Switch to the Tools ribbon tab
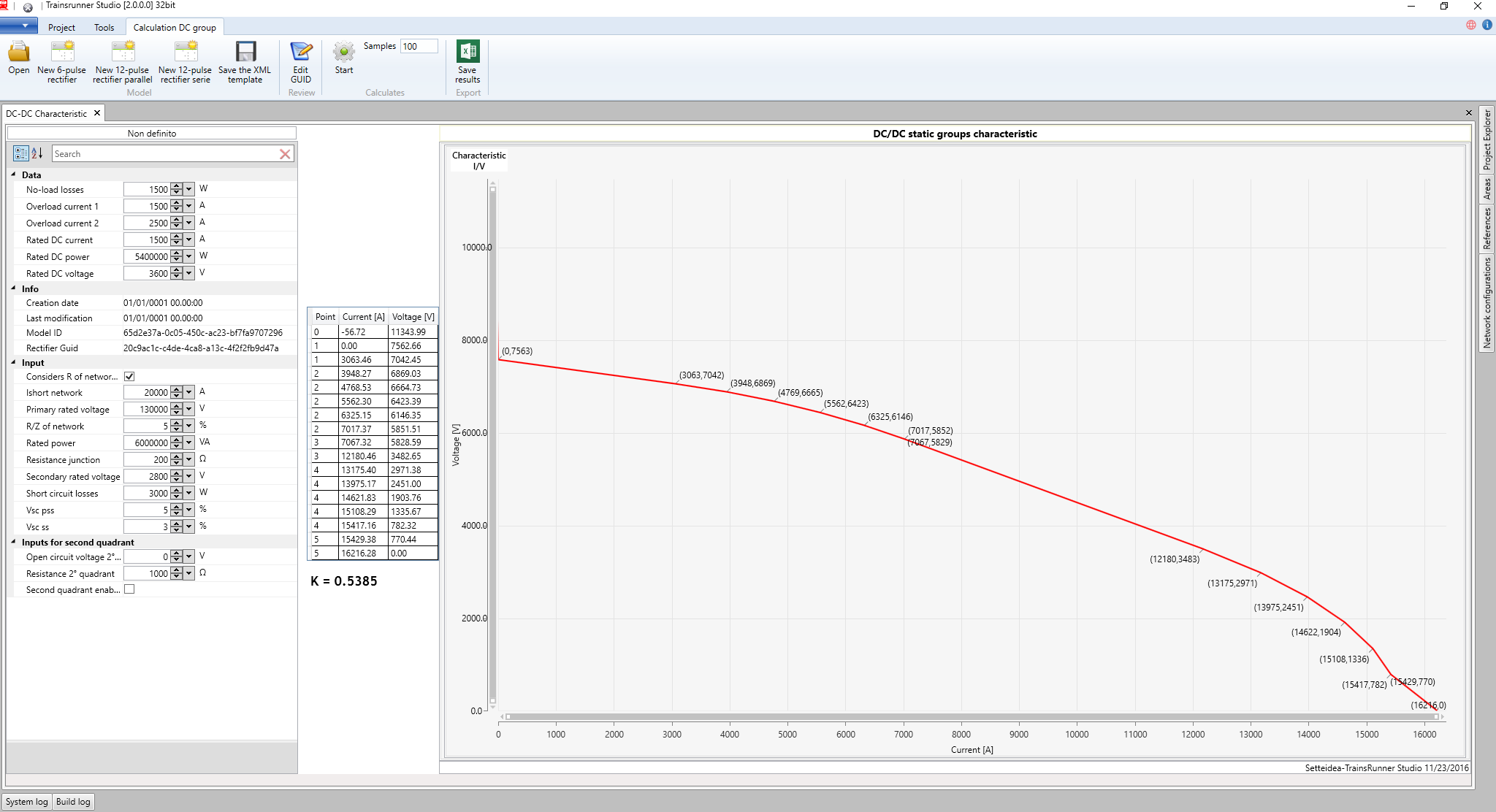 [104, 28]
